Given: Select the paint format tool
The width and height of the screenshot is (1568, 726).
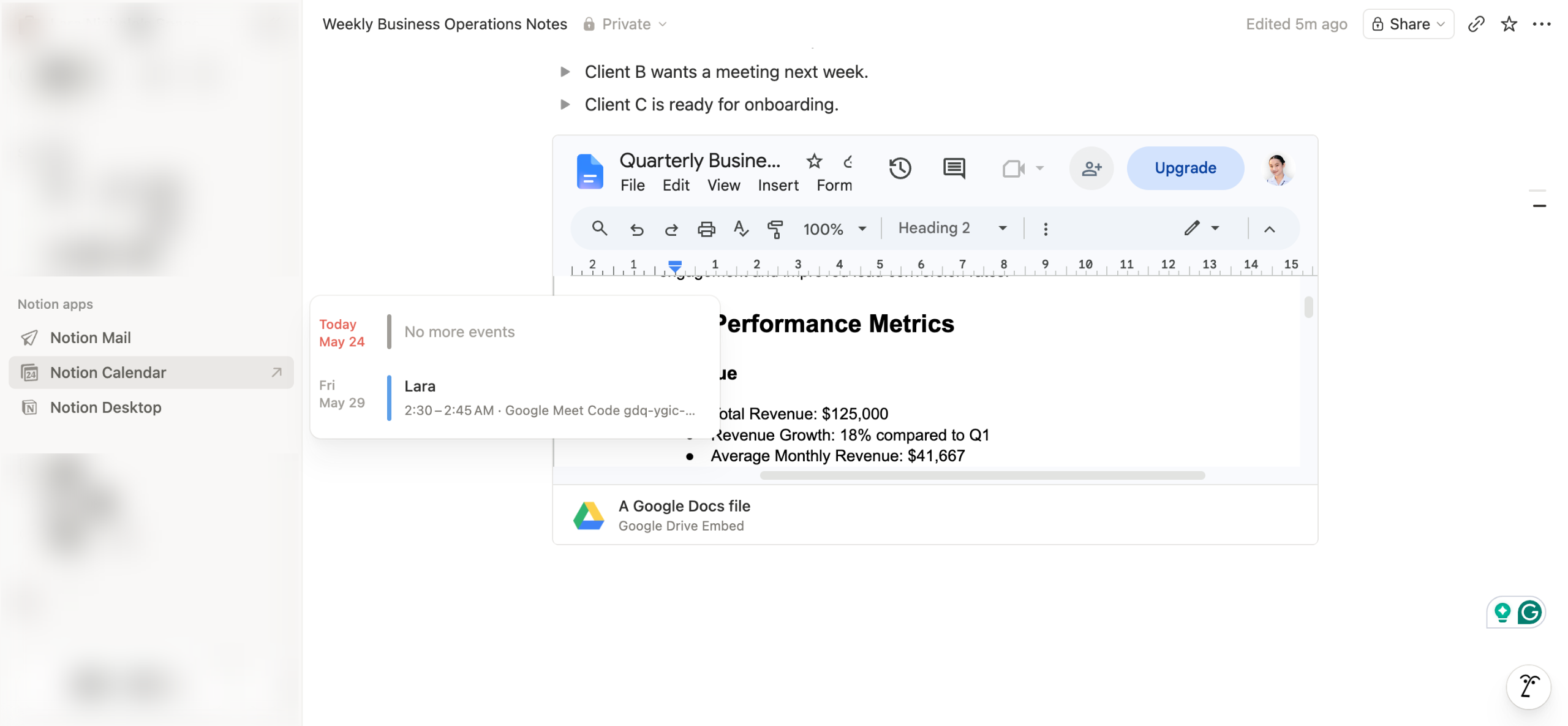Looking at the screenshot, I should pos(775,229).
